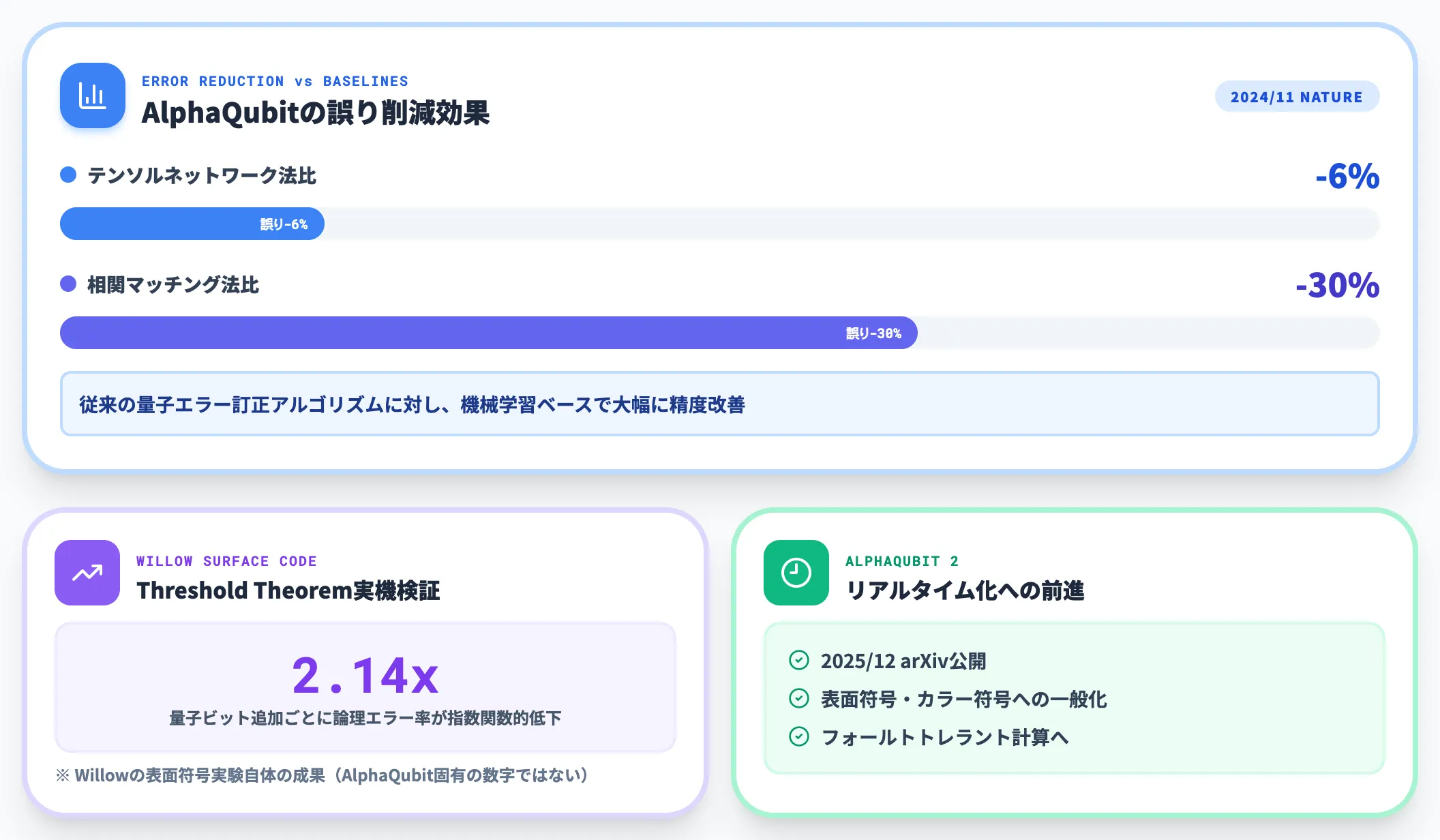Click the 相関マッチング法比 label

173,284
